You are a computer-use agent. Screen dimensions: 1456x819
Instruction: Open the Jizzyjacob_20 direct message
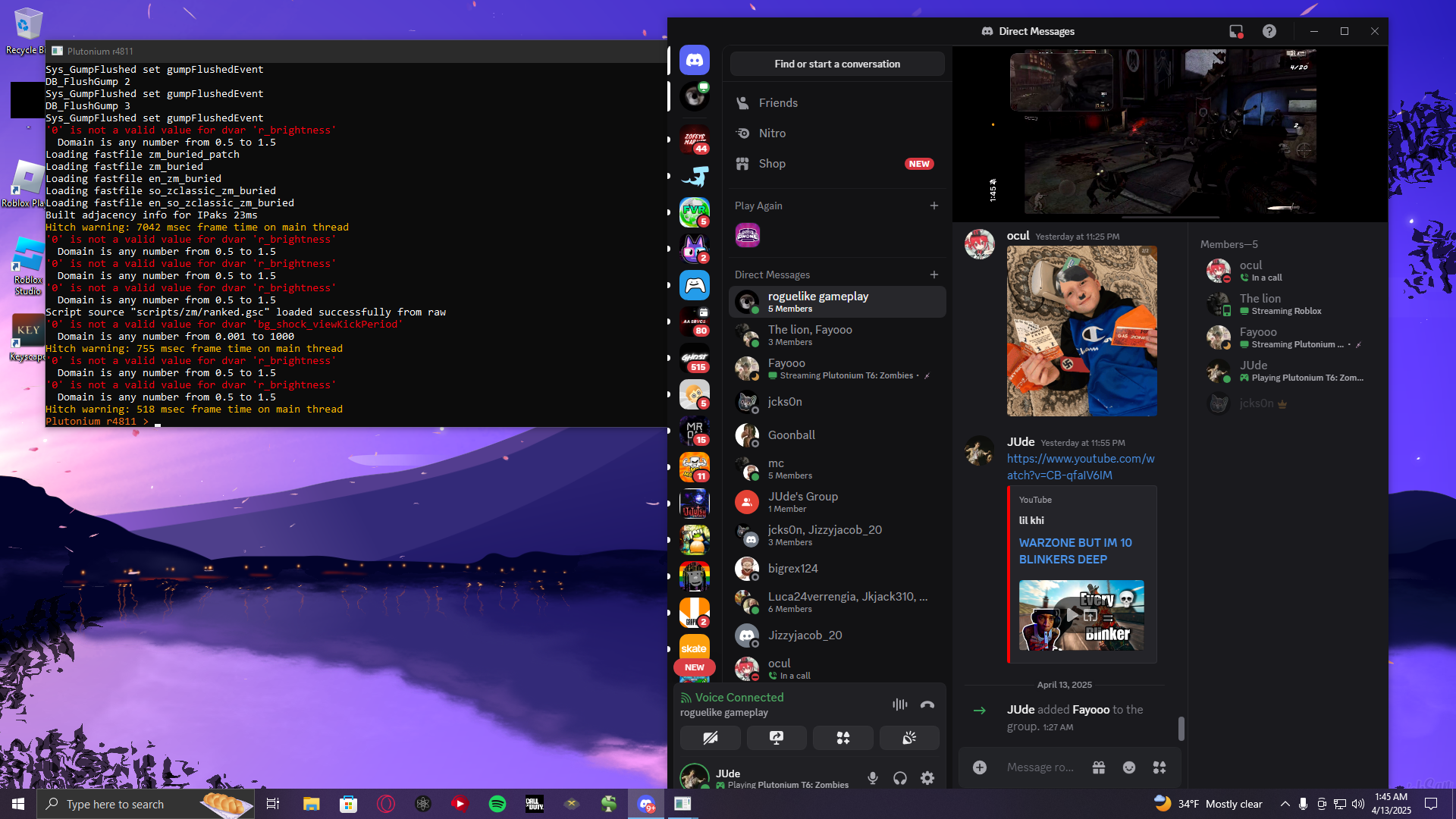click(837, 635)
